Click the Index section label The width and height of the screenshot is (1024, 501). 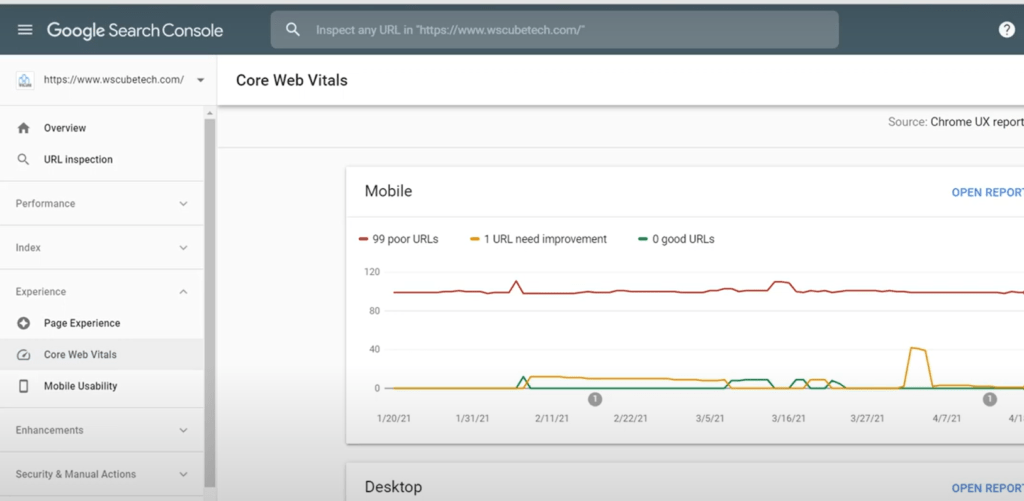pos(28,248)
